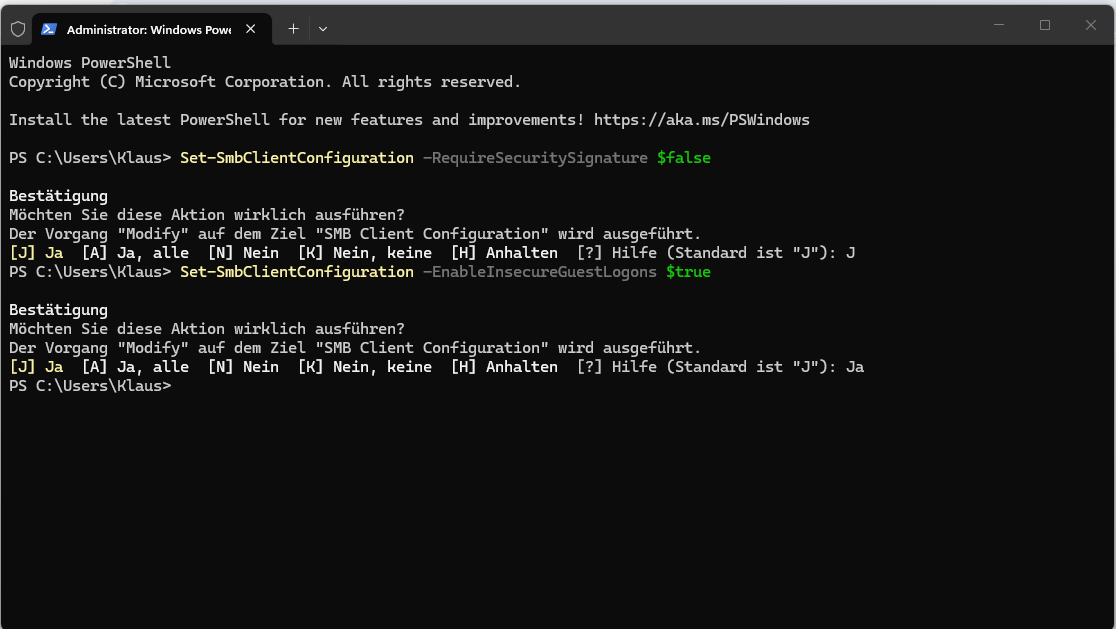
Task: Click the '-EnableInsecureGuestLogons' parameter text
Action: click(x=539, y=272)
